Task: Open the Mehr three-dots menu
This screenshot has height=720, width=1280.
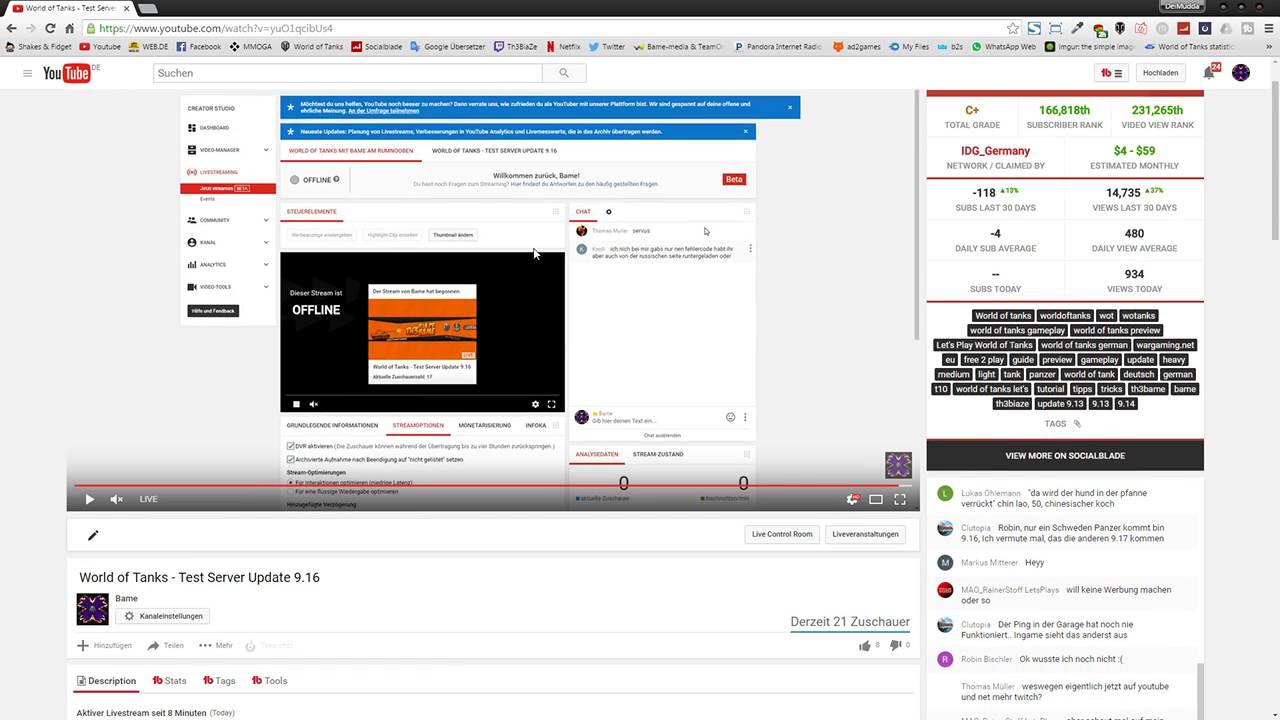Action: click(x=215, y=646)
